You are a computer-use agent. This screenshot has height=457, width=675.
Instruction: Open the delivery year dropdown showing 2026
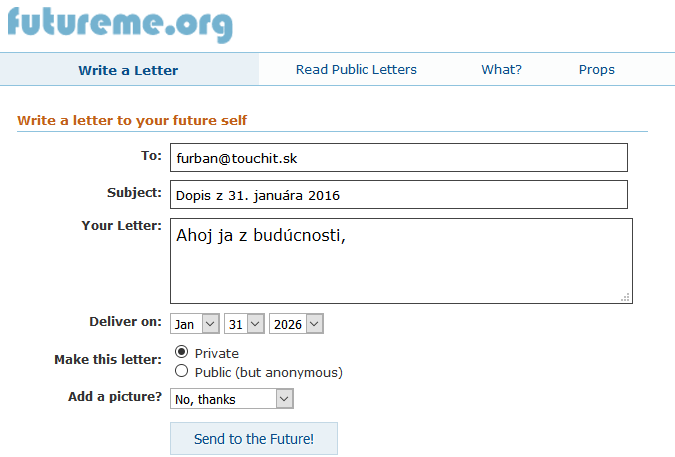click(x=296, y=324)
